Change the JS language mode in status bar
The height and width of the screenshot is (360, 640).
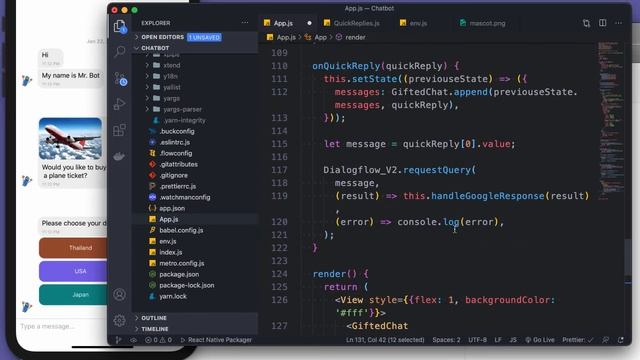coord(513,340)
